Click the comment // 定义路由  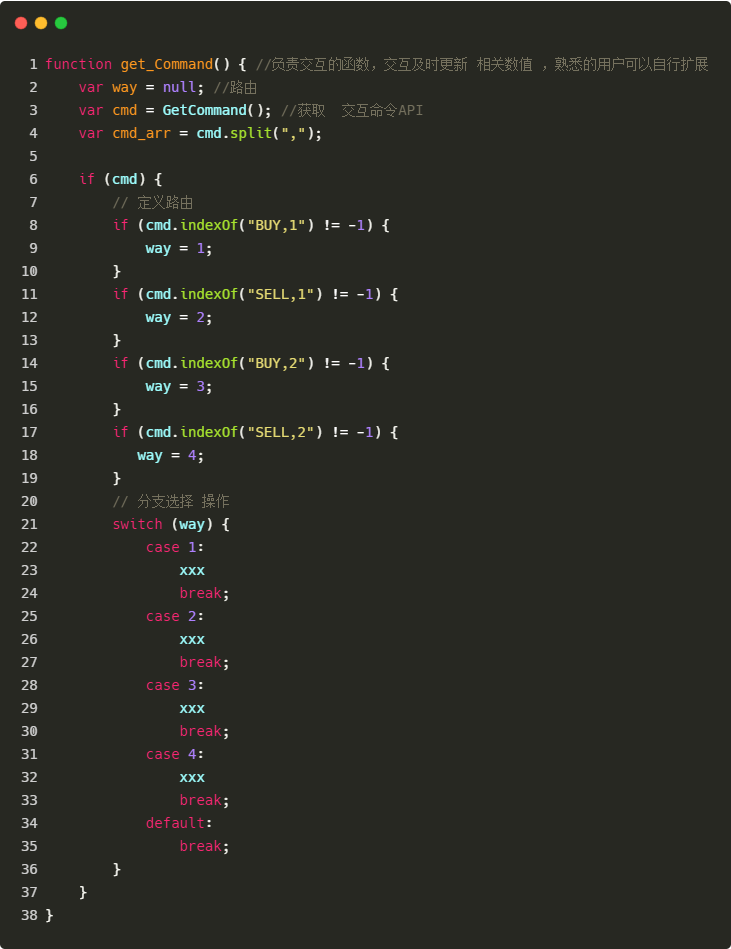click(153, 202)
